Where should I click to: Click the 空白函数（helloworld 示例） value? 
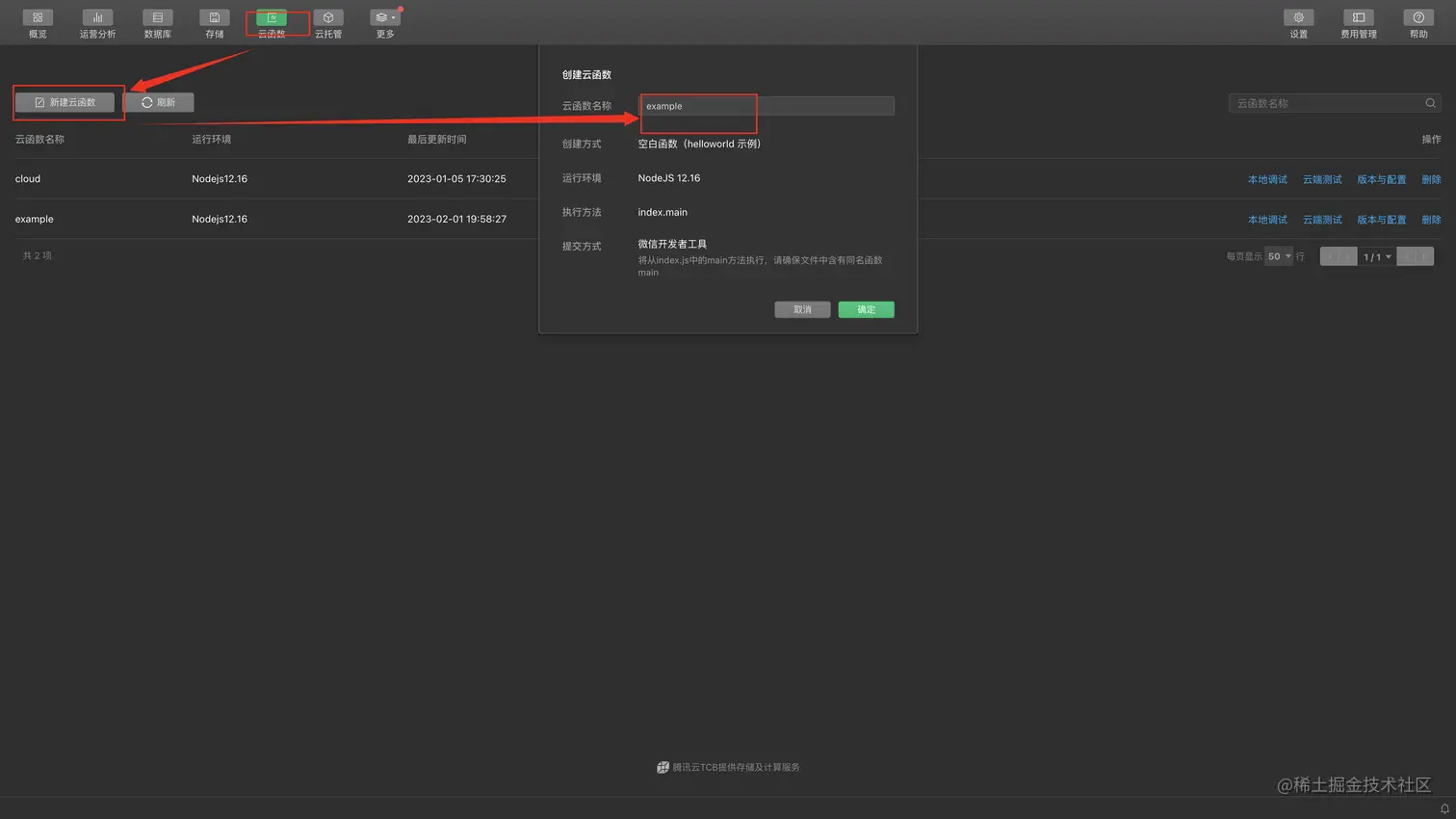(x=699, y=145)
